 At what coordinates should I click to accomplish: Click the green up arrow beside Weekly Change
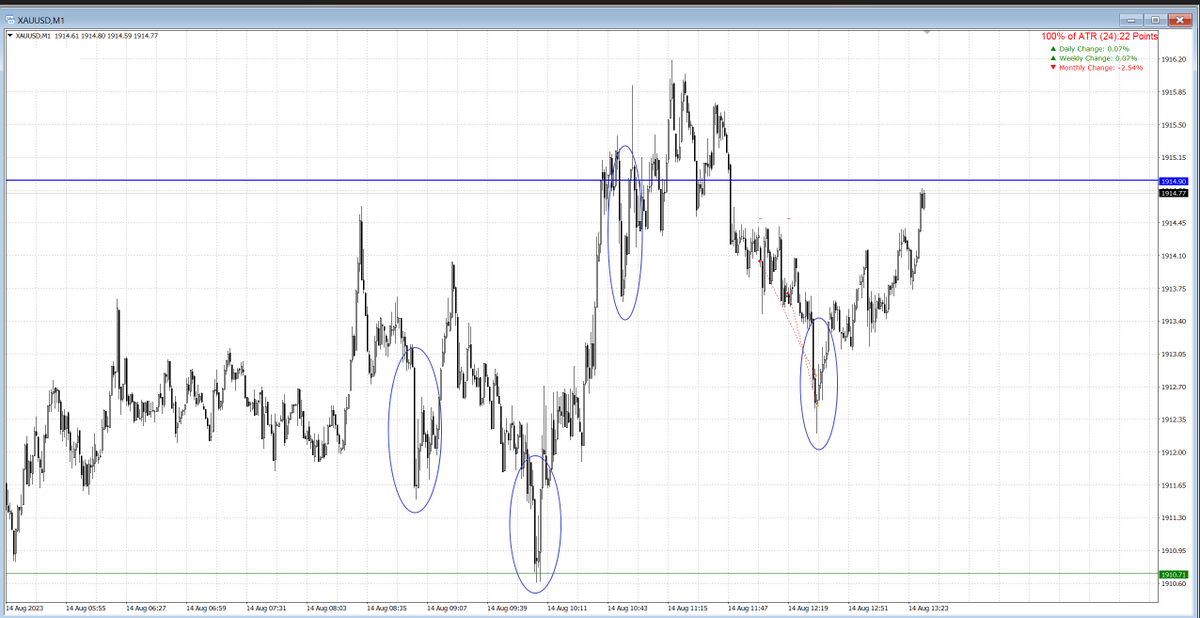coord(1052,58)
